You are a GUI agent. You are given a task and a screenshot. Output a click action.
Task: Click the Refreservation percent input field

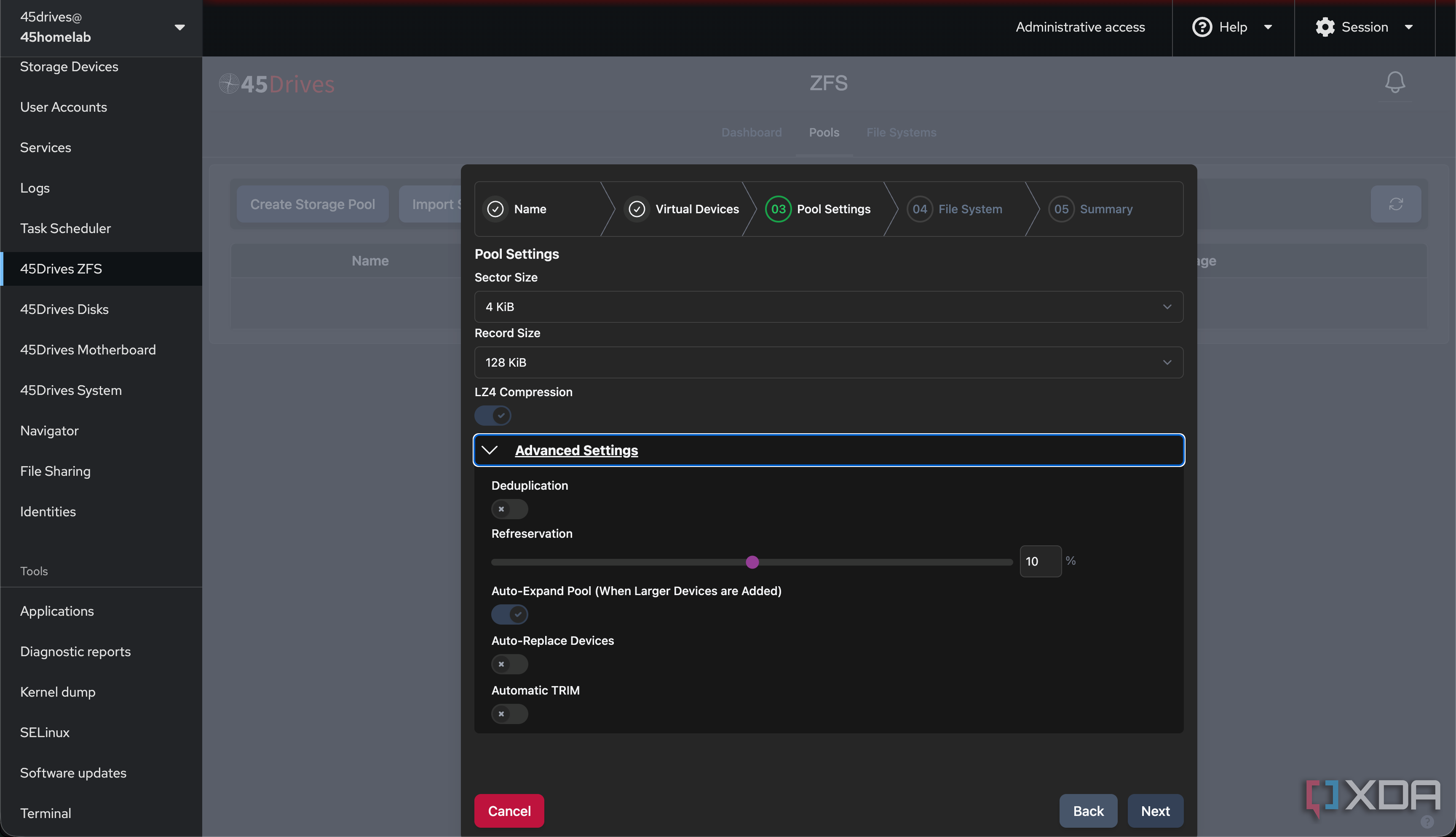pyautogui.click(x=1040, y=561)
